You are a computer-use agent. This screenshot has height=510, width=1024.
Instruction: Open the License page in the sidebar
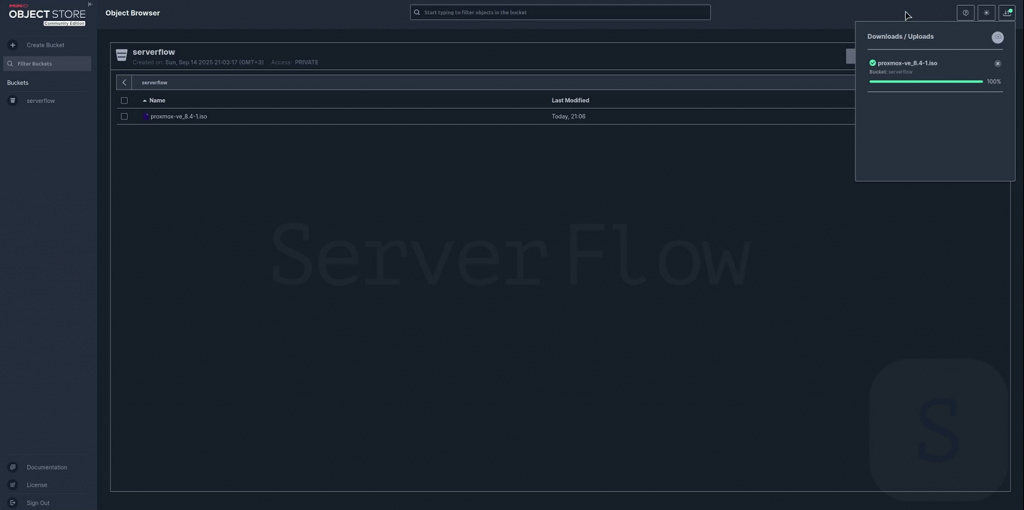tap(36, 485)
